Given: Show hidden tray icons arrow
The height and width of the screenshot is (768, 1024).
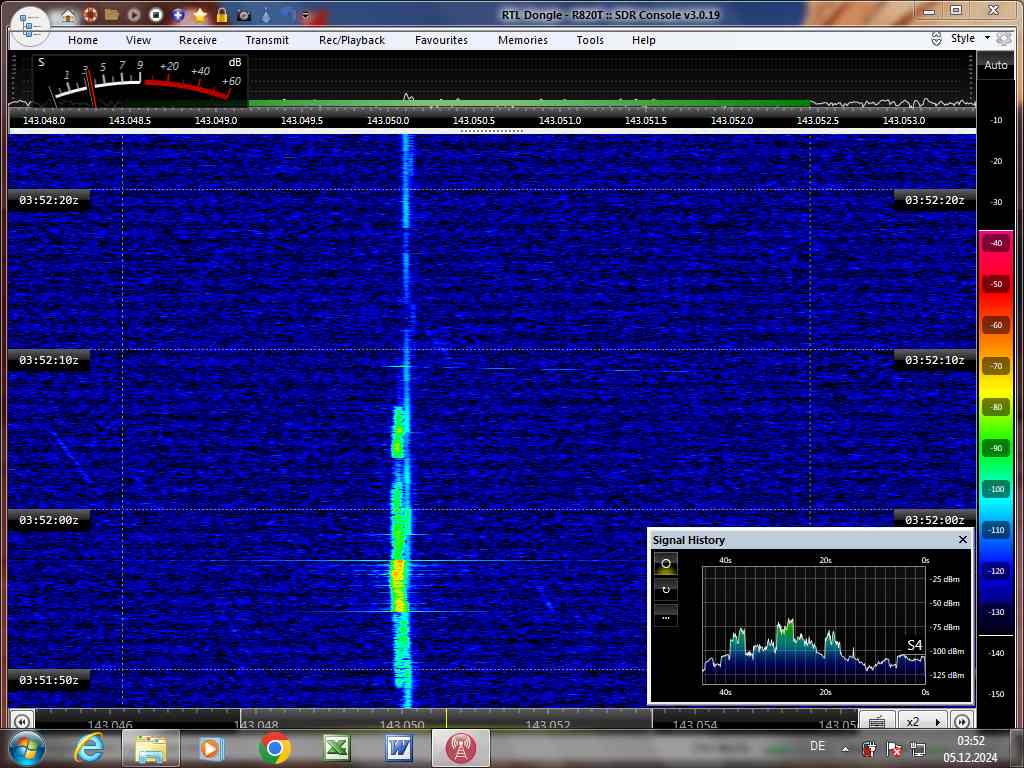Looking at the screenshot, I should [845, 749].
